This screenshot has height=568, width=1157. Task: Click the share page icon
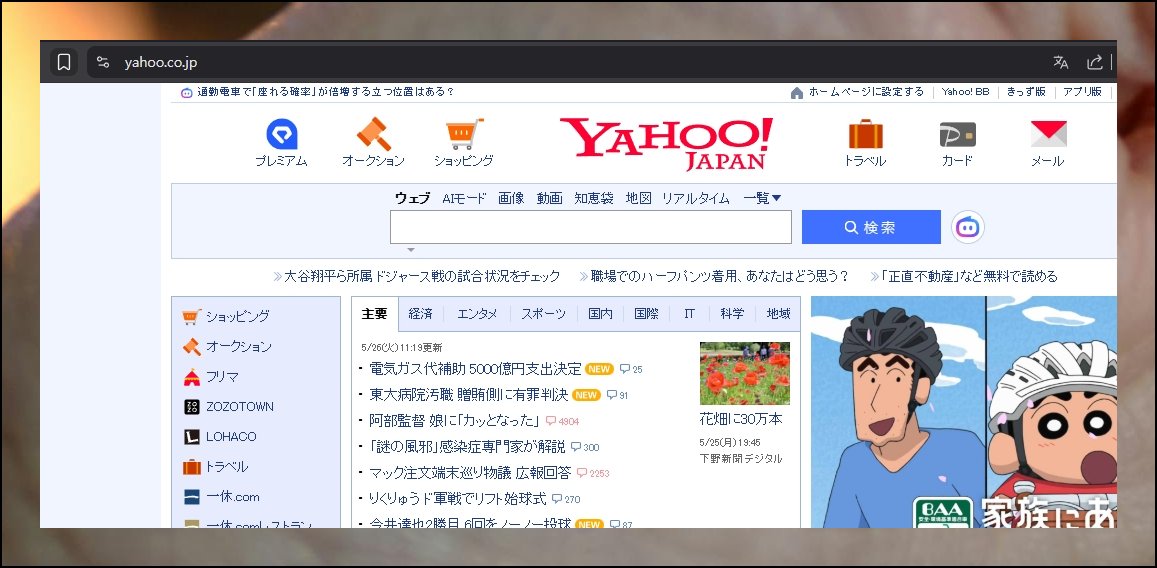point(1095,63)
